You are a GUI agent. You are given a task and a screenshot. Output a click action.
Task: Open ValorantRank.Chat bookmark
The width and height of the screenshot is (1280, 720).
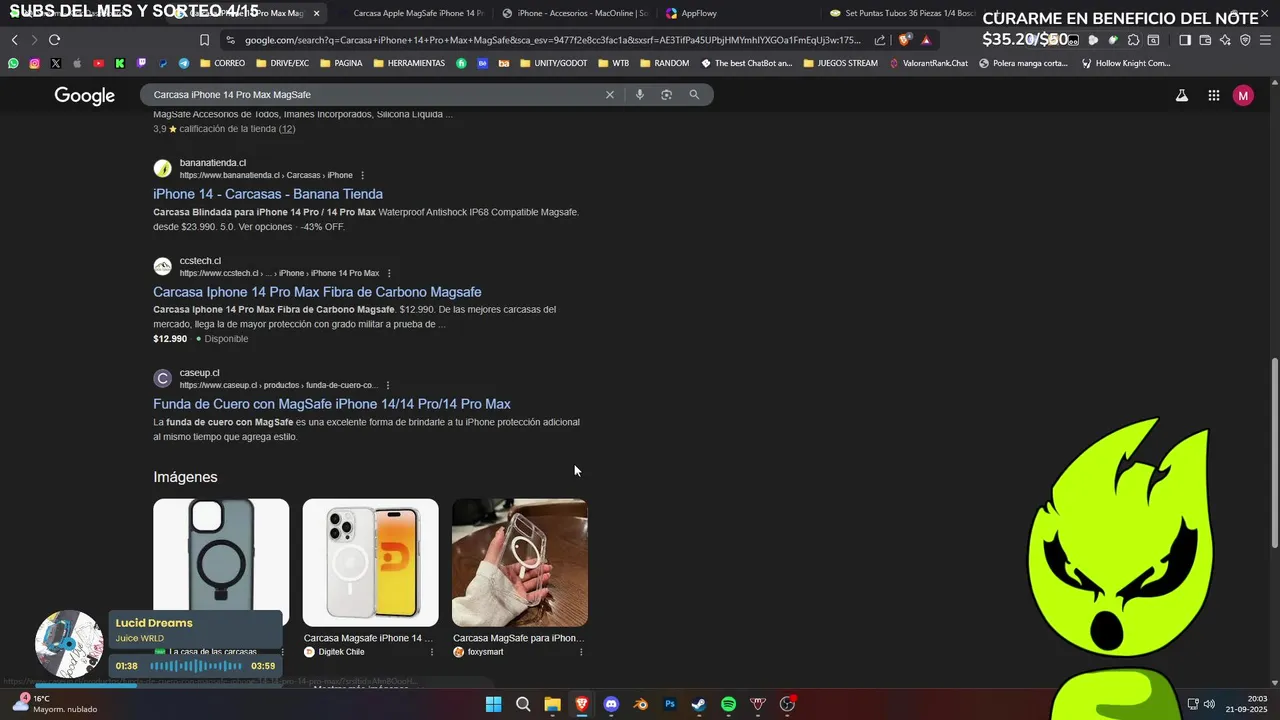click(x=928, y=63)
